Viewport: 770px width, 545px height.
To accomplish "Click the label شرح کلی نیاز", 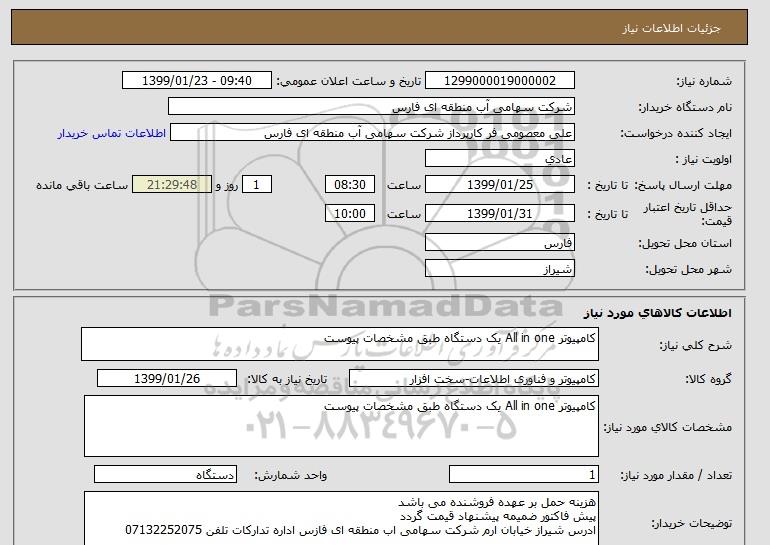I will [x=695, y=345].
